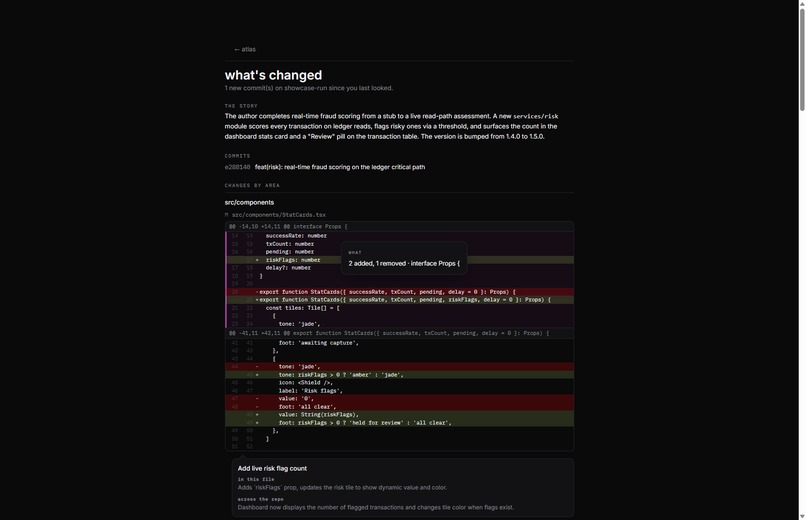
Task: Click the 'across the repo' explanation text
Action: [x=375, y=507]
